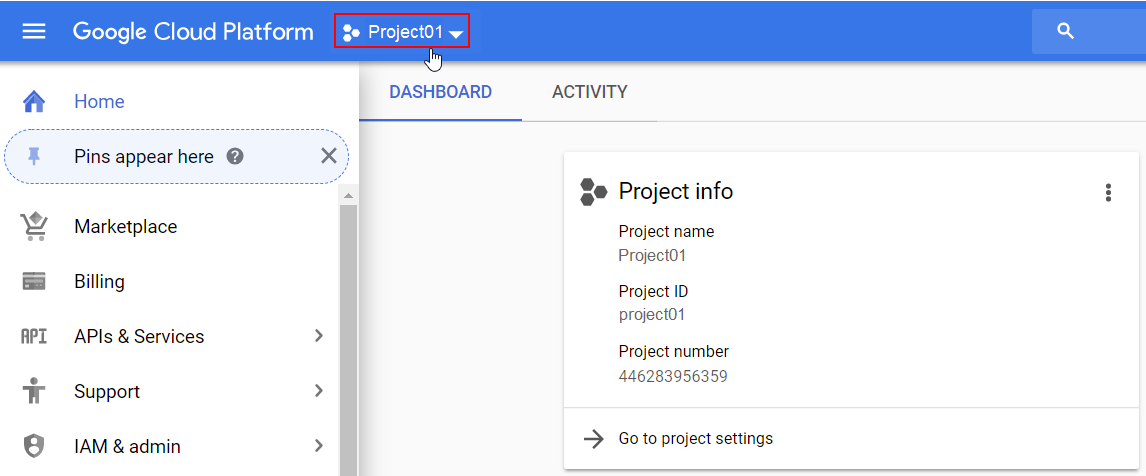
Task: Click the Marketplace shopping cart icon
Action: tap(34, 226)
